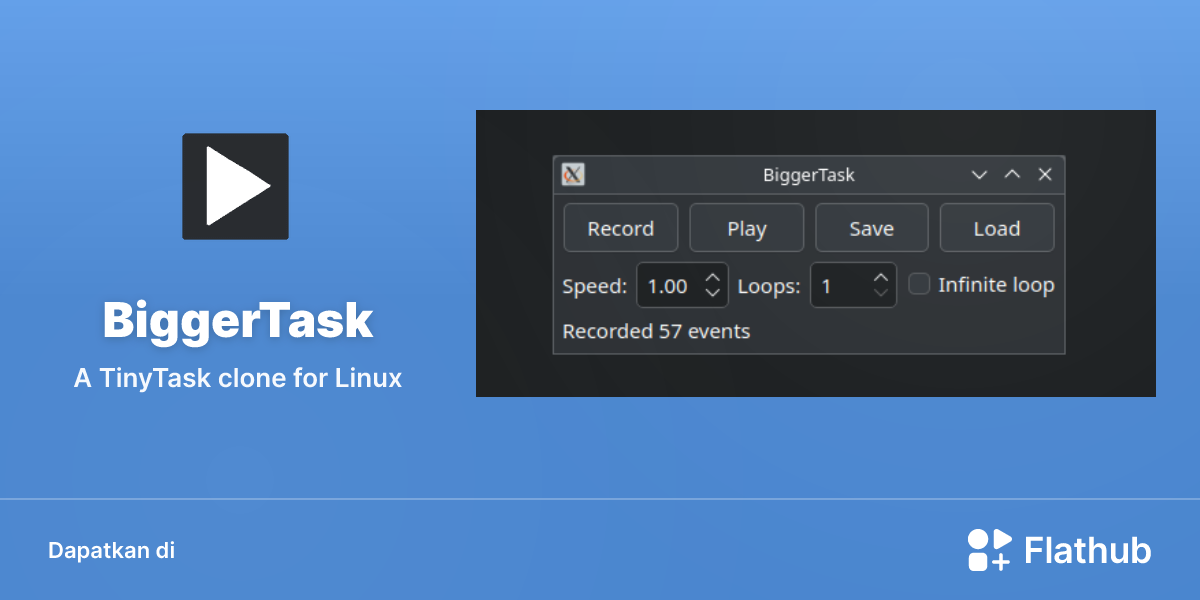Decrease the Loops count with down arrow
Image resolution: width=1200 pixels, height=600 pixels.
coord(880,293)
